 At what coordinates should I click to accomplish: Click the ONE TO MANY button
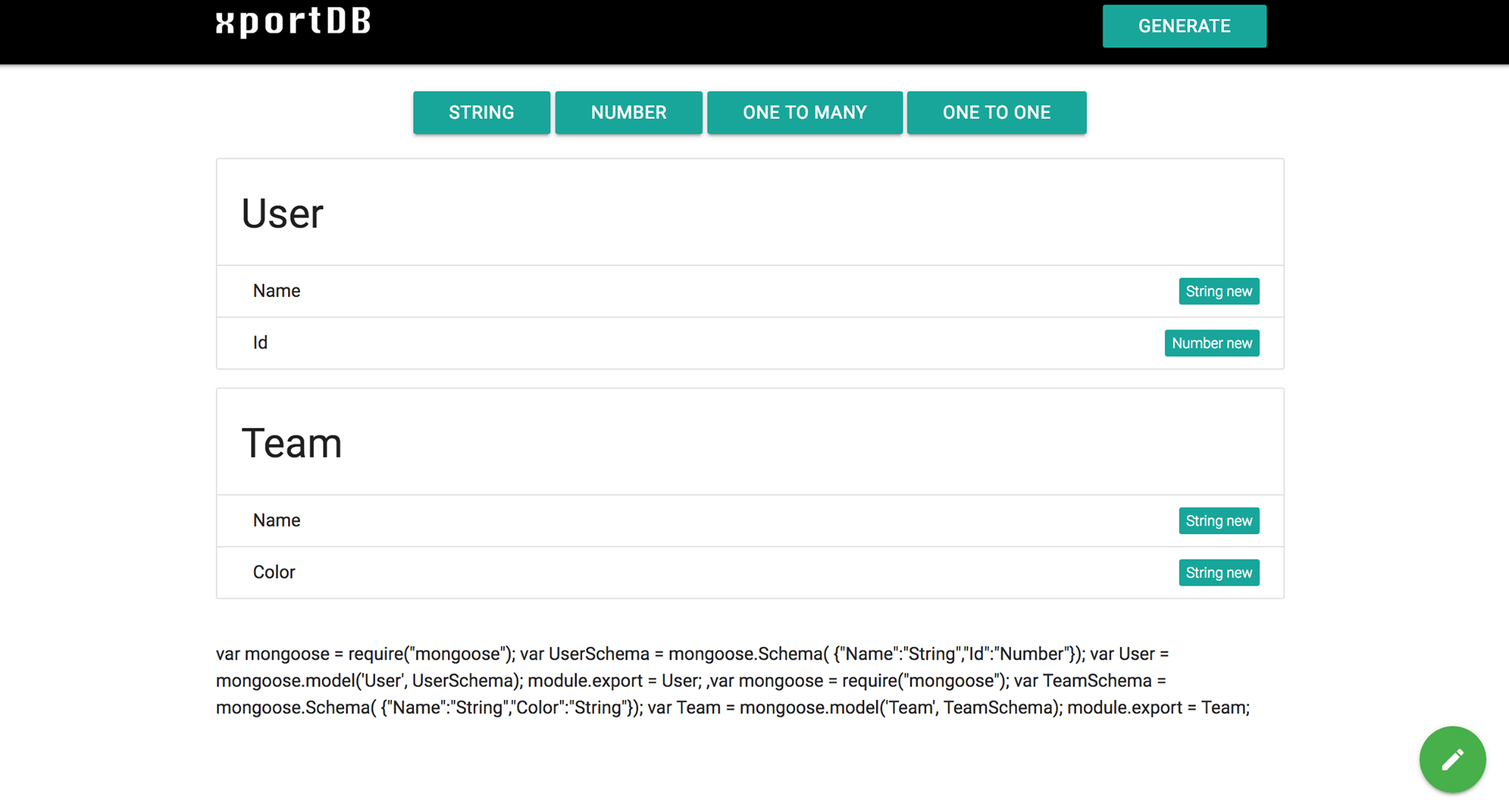(x=804, y=113)
